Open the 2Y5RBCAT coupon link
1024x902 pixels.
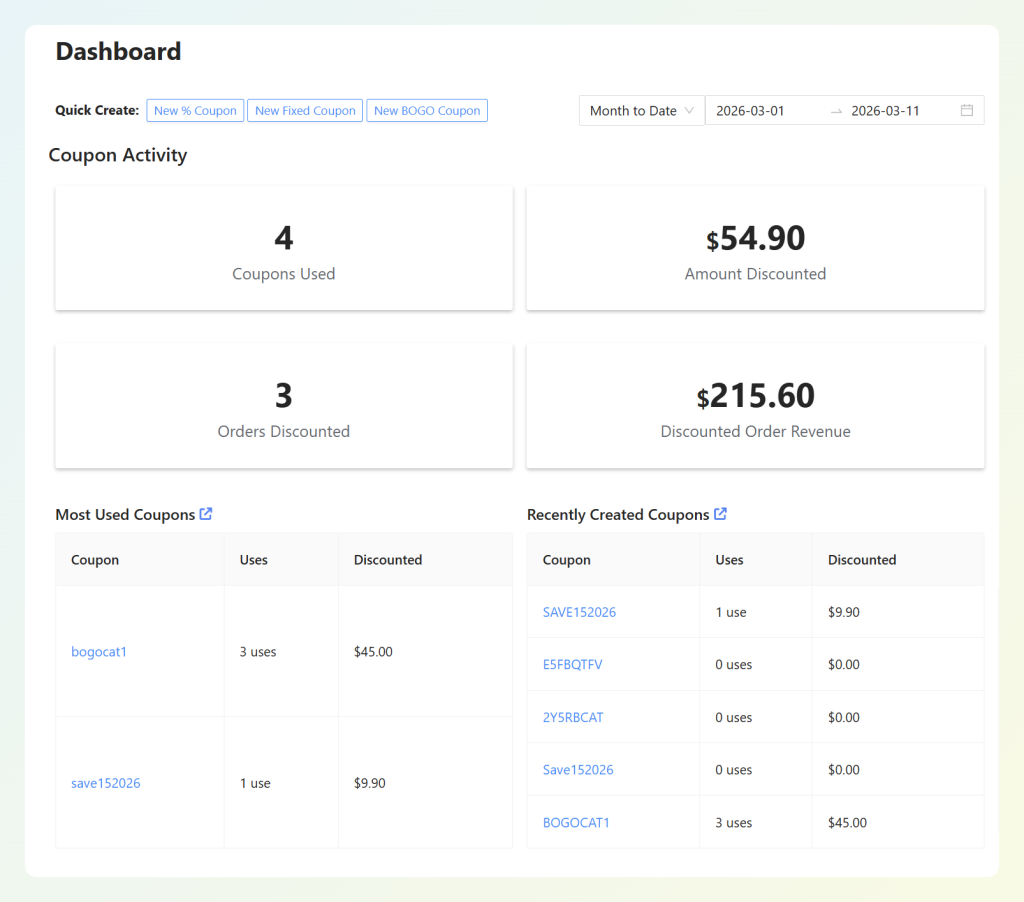click(573, 717)
